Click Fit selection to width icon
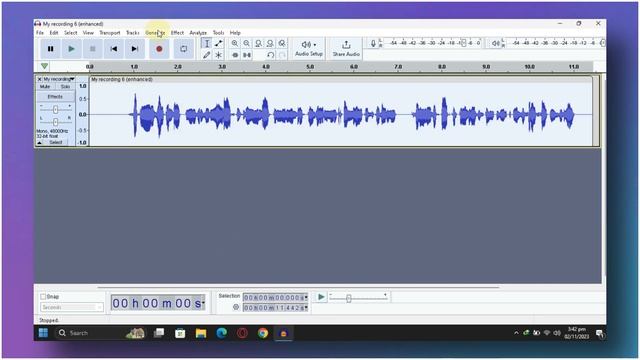 258,43
